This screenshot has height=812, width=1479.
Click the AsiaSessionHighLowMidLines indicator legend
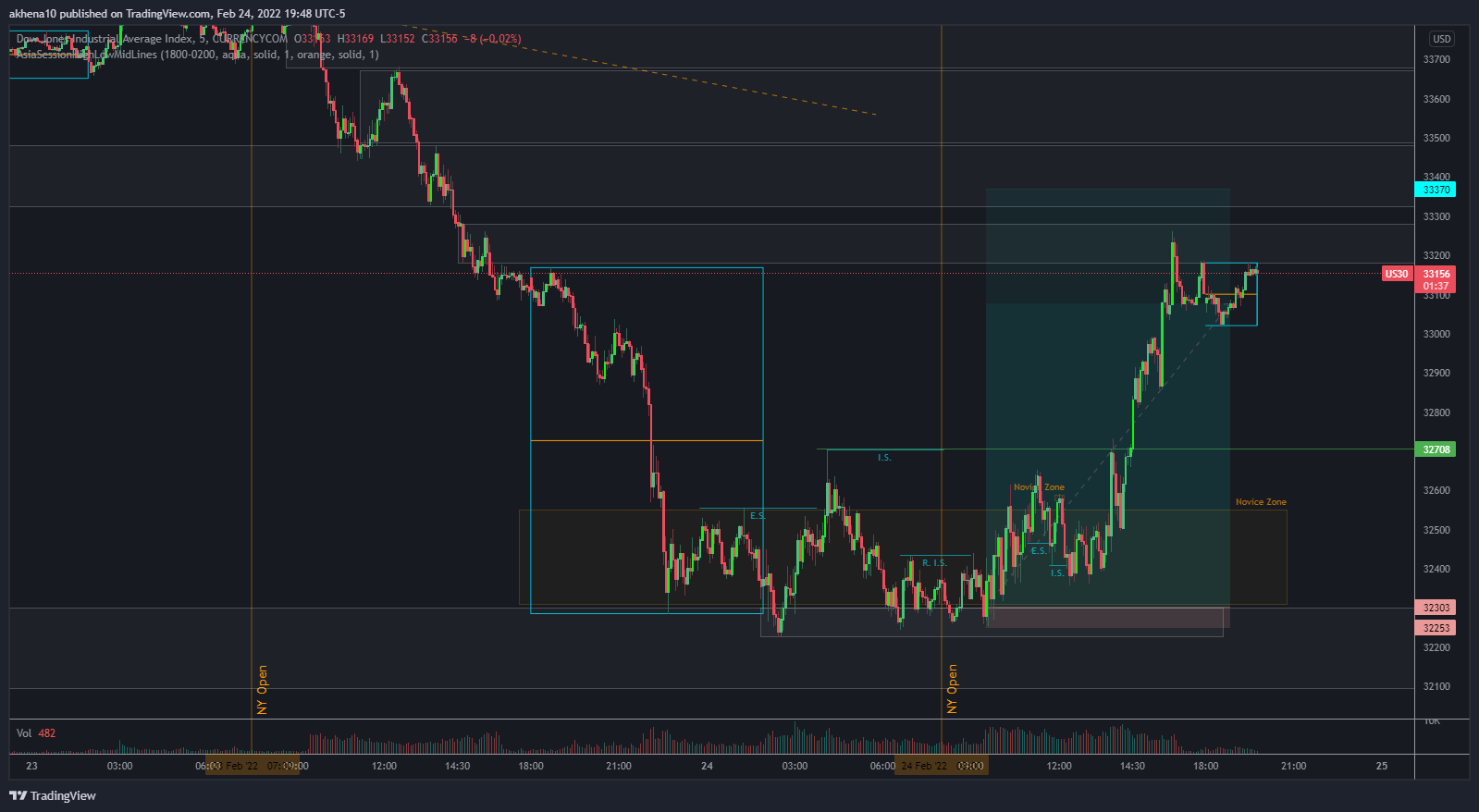tap(197, 55)
